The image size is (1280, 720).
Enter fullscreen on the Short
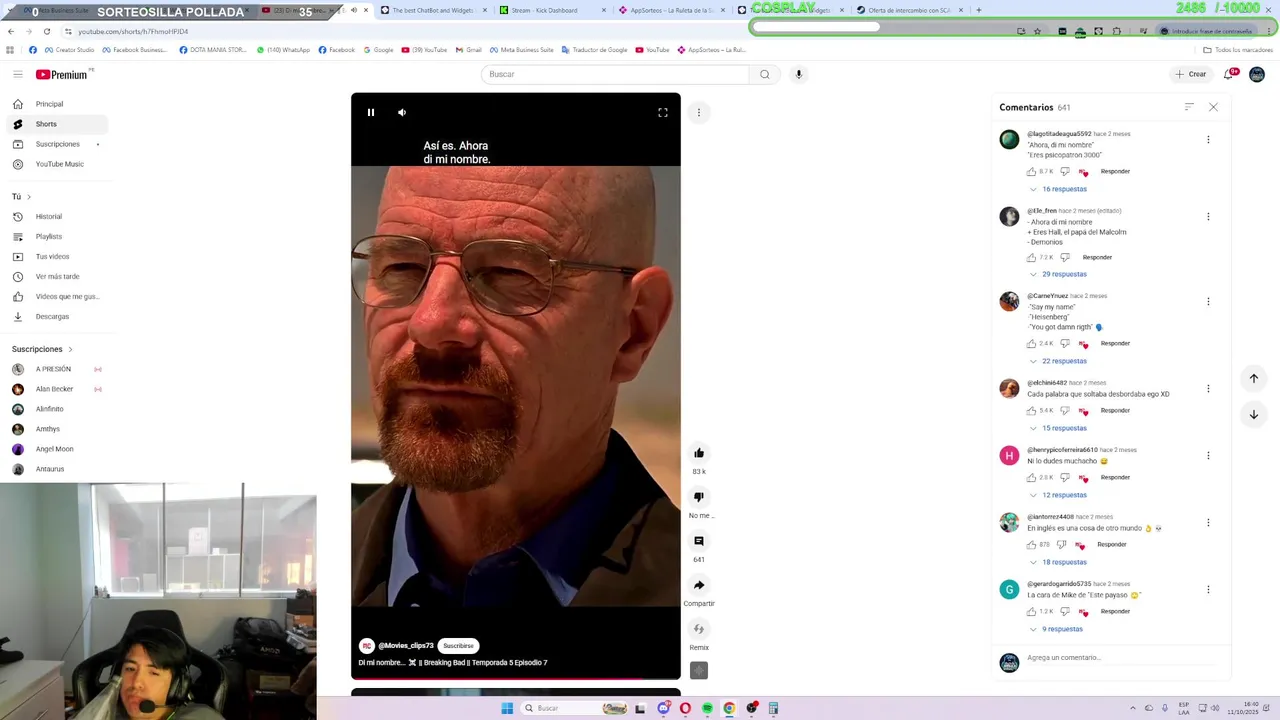[x=662, y=112]
